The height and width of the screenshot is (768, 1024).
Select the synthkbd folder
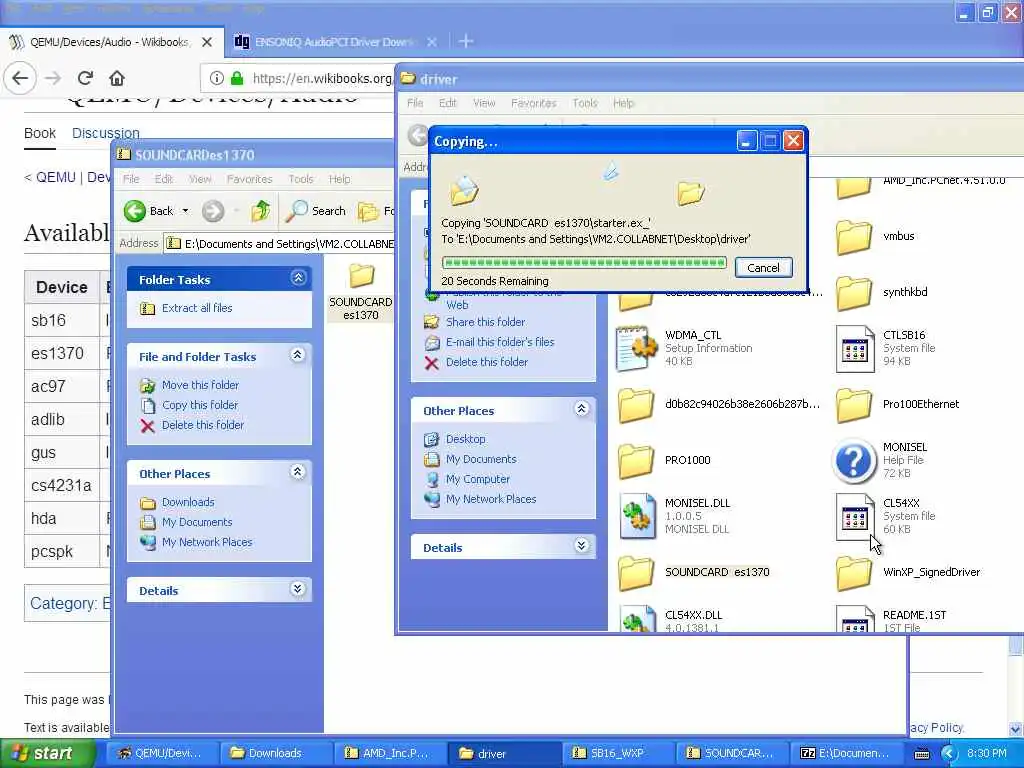click(x=882, y=292)
